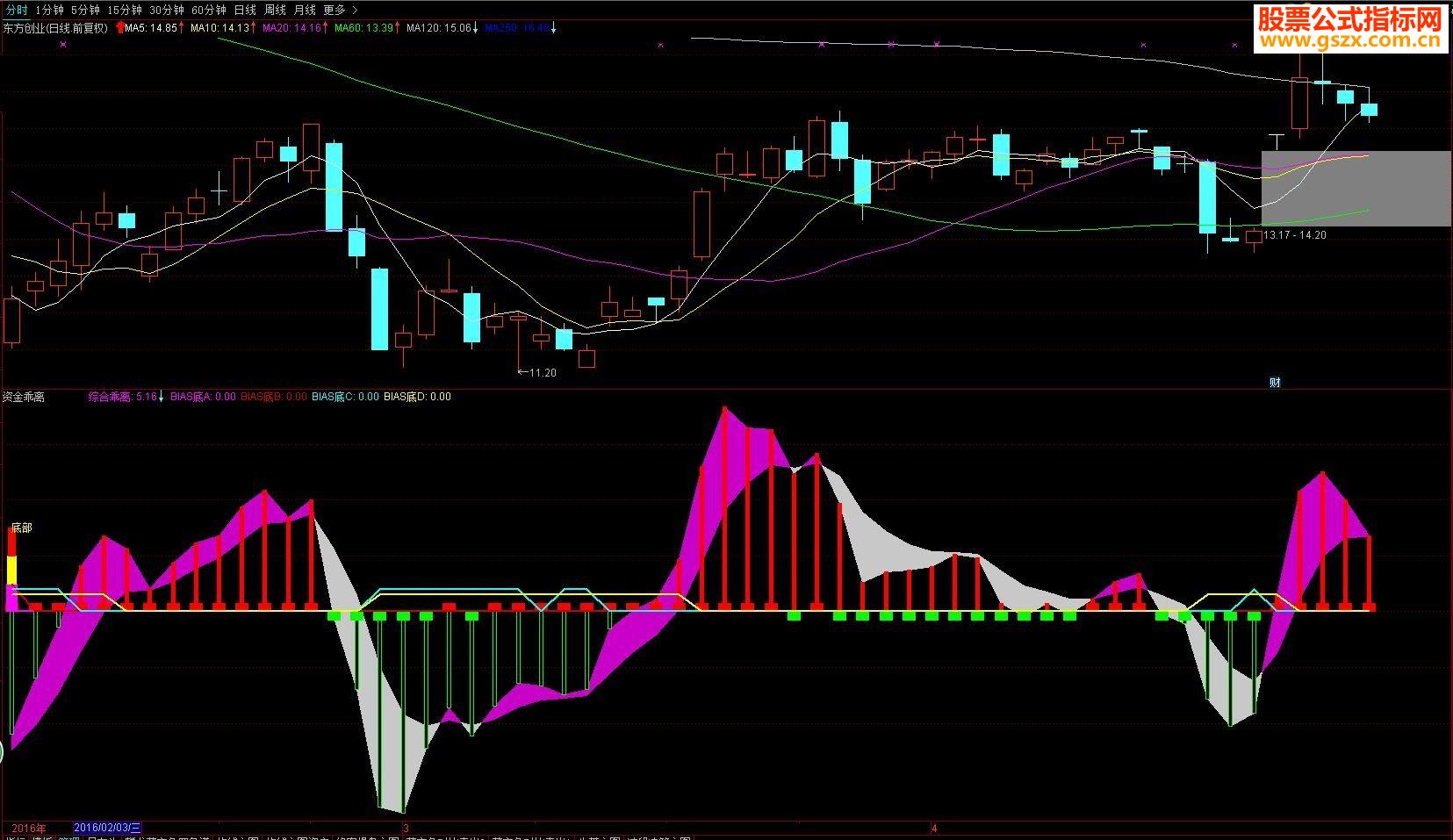Screen dimensions: 1453x840
Task: Open the www.gszx.com.cn website link
Action: [1350, 40]
